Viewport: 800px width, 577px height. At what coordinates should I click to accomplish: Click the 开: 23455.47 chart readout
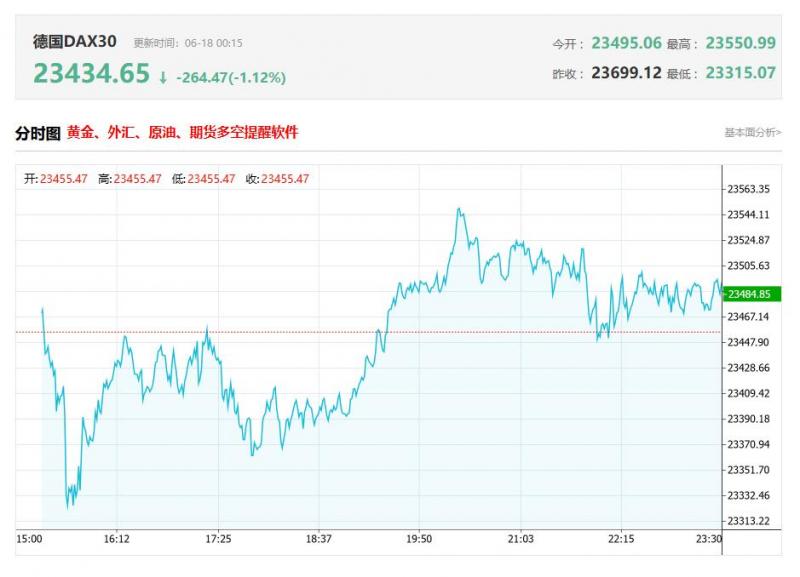pyautogui.click(x=56, y=179)
